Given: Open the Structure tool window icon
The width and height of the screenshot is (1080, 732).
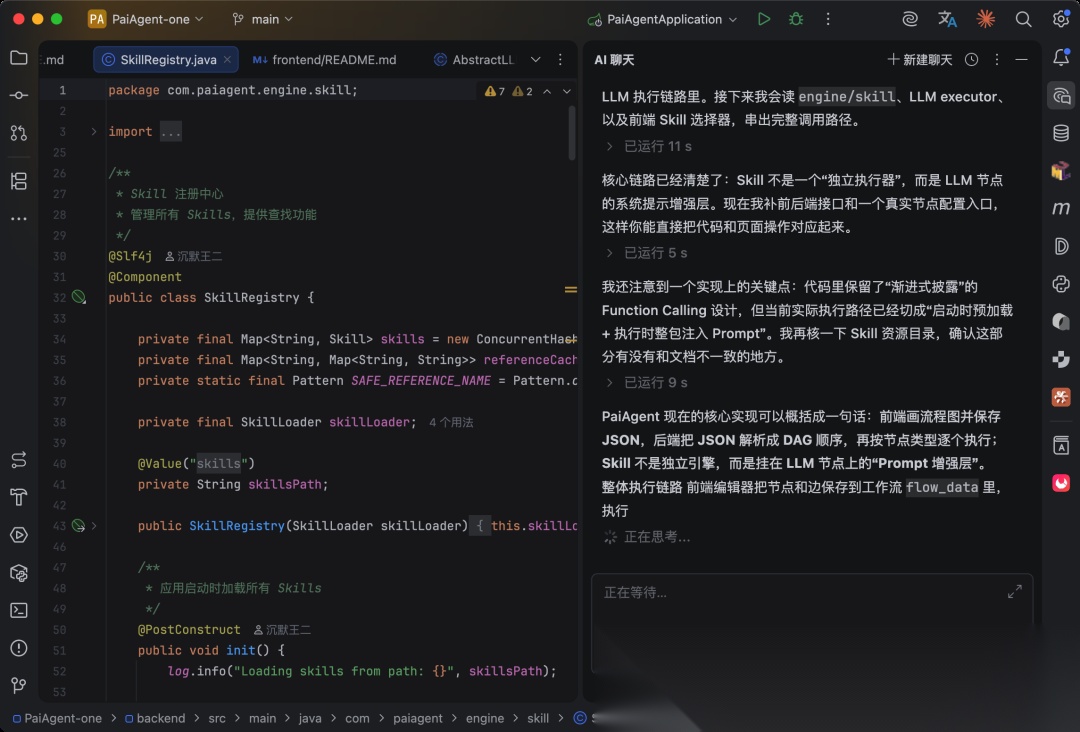Looking at the screenshot, I should click(x=19, y=181).
